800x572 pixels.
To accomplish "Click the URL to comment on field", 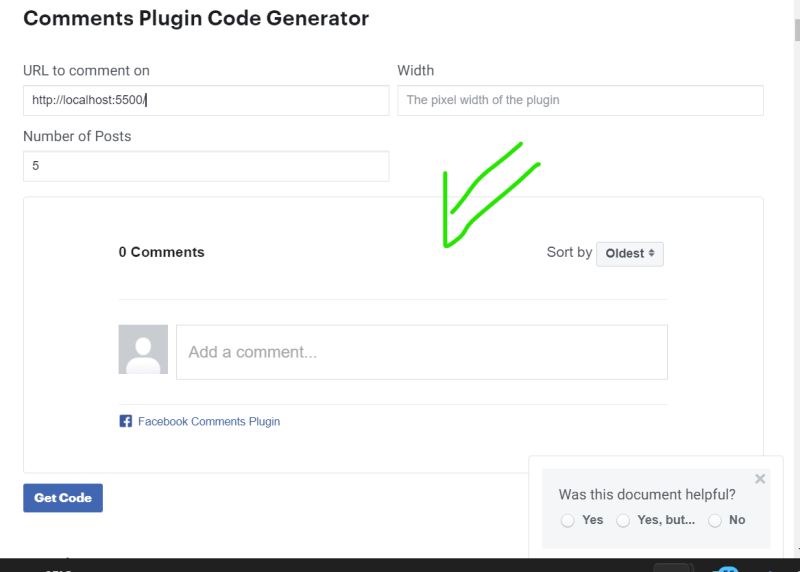I will click(206, 100).
